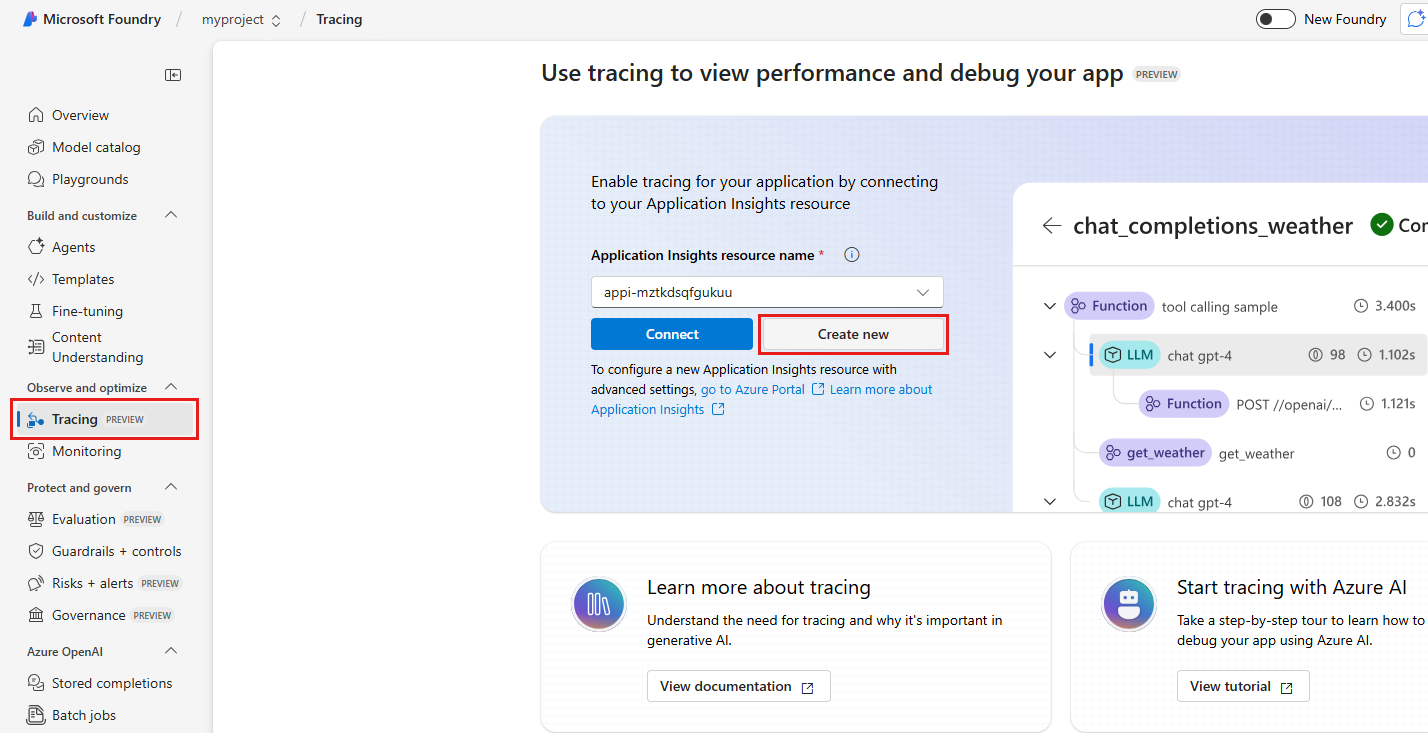This screenshot has width=1428, height=733.
Task: Click the info icon next to Application Insights resource name
Action: (851, 255)
